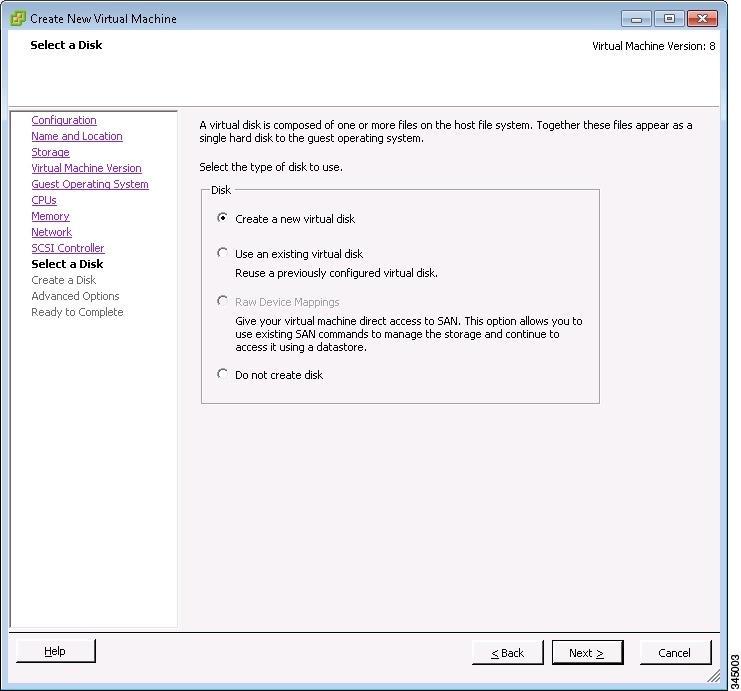Image resolution: width=741 pixels, height=691 pixels.
Task: Click Reuse a previously configured virtual disk text
Action: pyautogui.click(x=336, y=273)
